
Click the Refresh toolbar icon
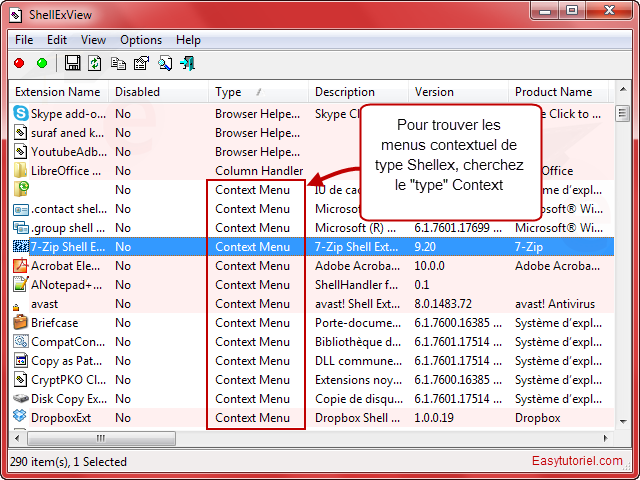click(x=95, y=63)
